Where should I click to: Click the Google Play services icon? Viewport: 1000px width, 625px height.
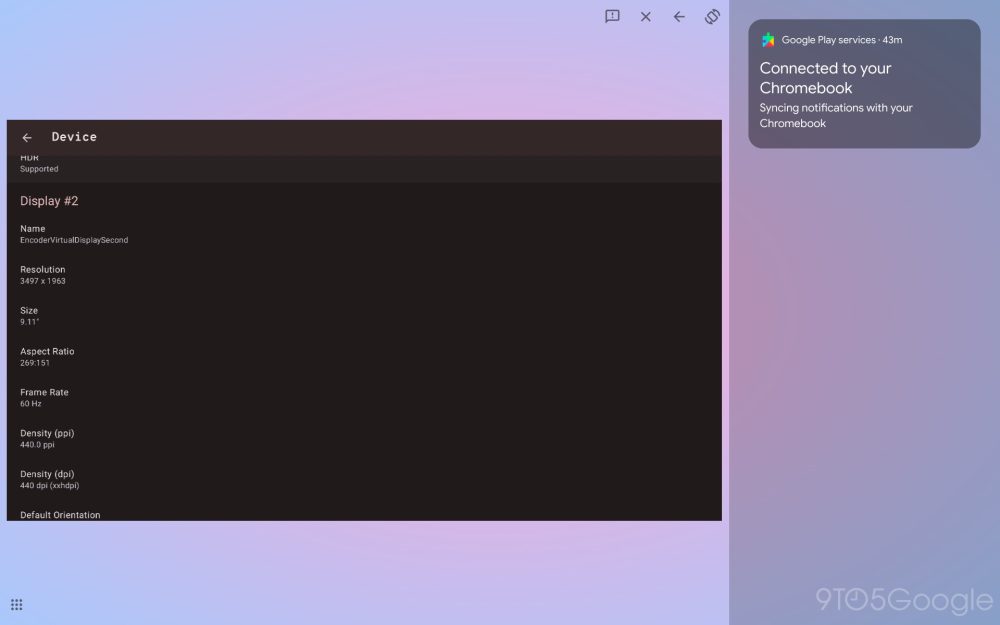coord(768,40)
